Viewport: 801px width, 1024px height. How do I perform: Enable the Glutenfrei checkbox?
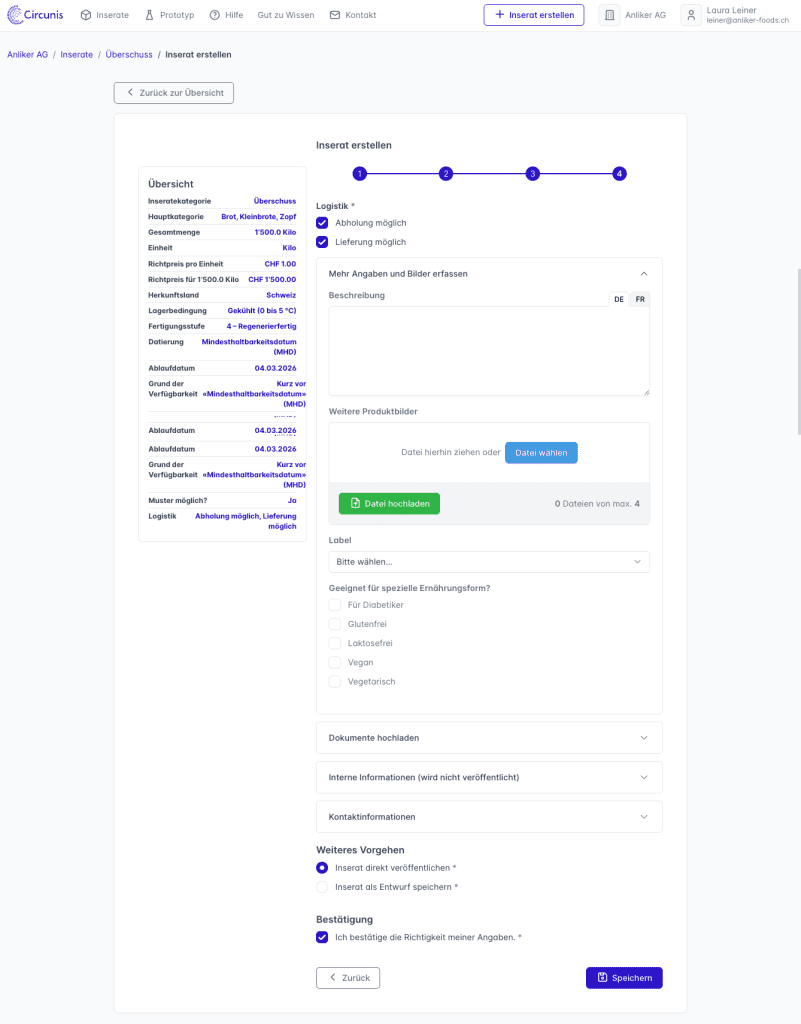tap(335, 624)
